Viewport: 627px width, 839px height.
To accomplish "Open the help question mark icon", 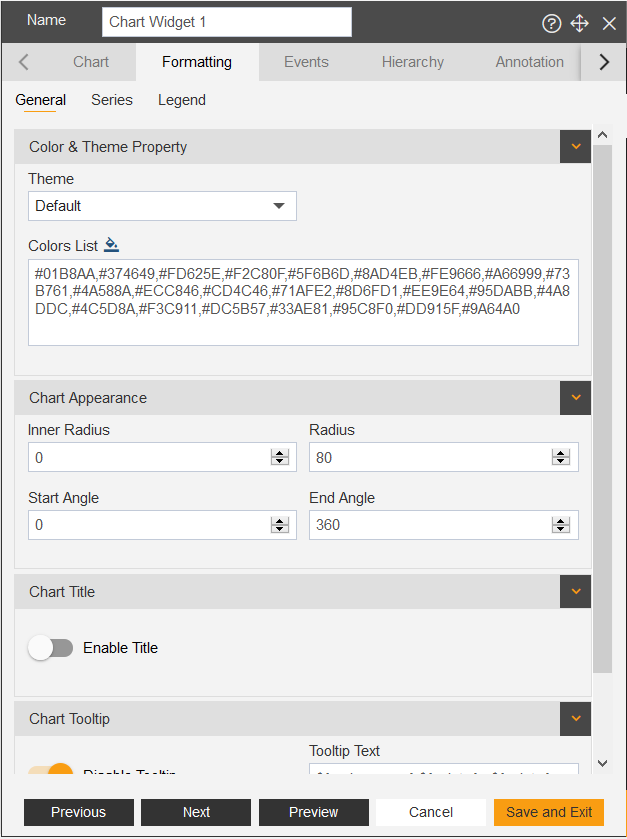I will click(x=552, y=23).
